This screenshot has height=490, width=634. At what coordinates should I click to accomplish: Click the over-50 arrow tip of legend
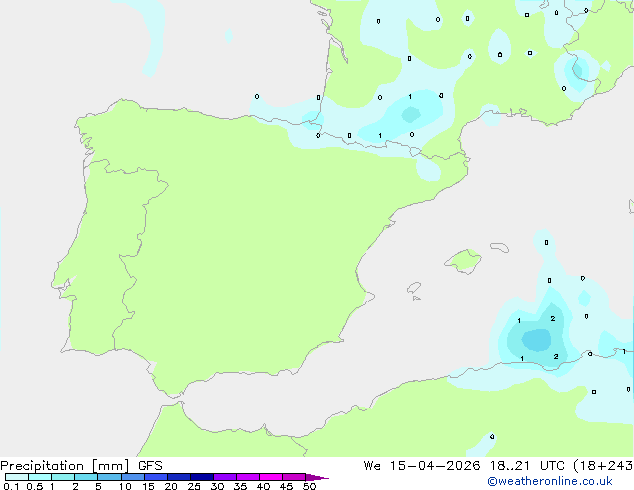coord(317,477)
